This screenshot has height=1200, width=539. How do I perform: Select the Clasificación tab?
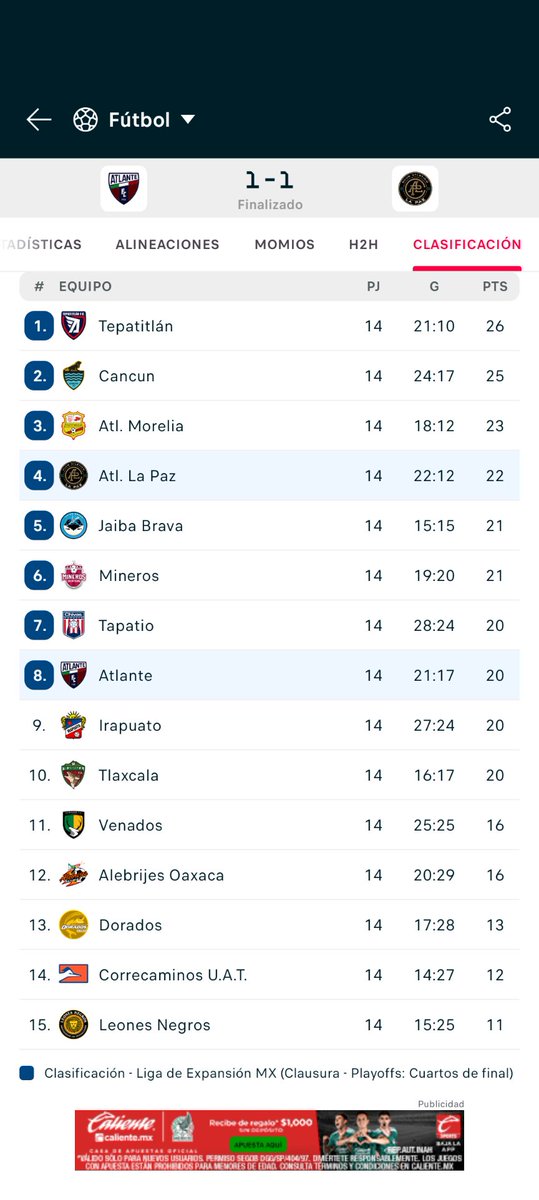467,244
